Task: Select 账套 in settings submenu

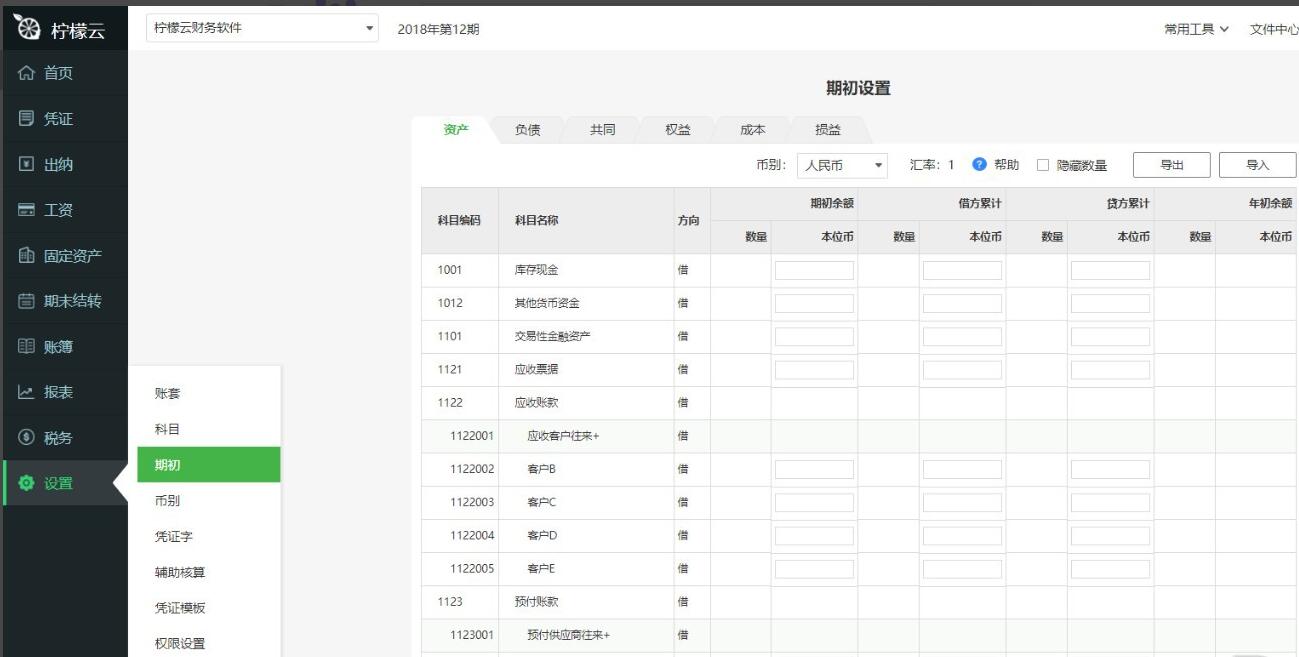Action: click(209, 393)
